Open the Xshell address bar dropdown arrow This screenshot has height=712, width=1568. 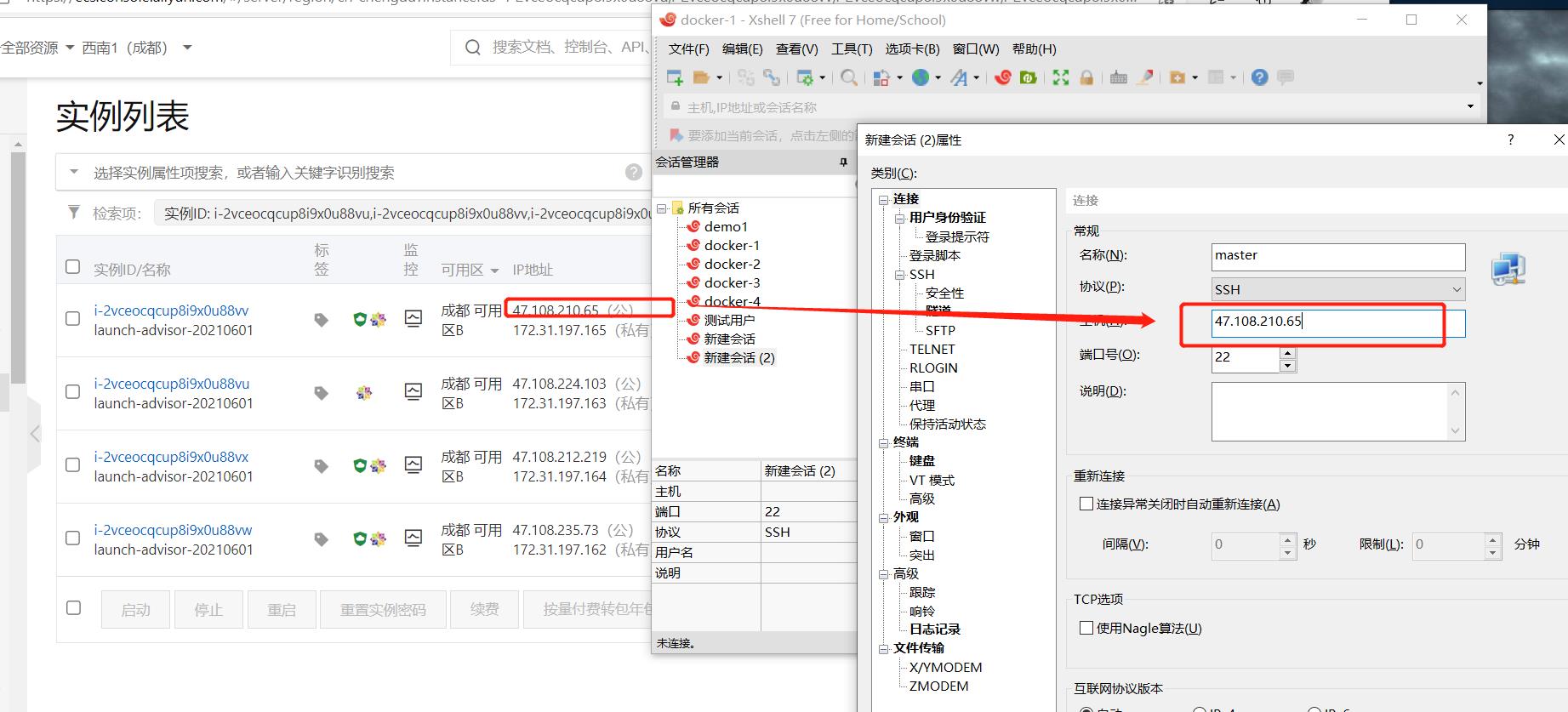(1470, 106)
